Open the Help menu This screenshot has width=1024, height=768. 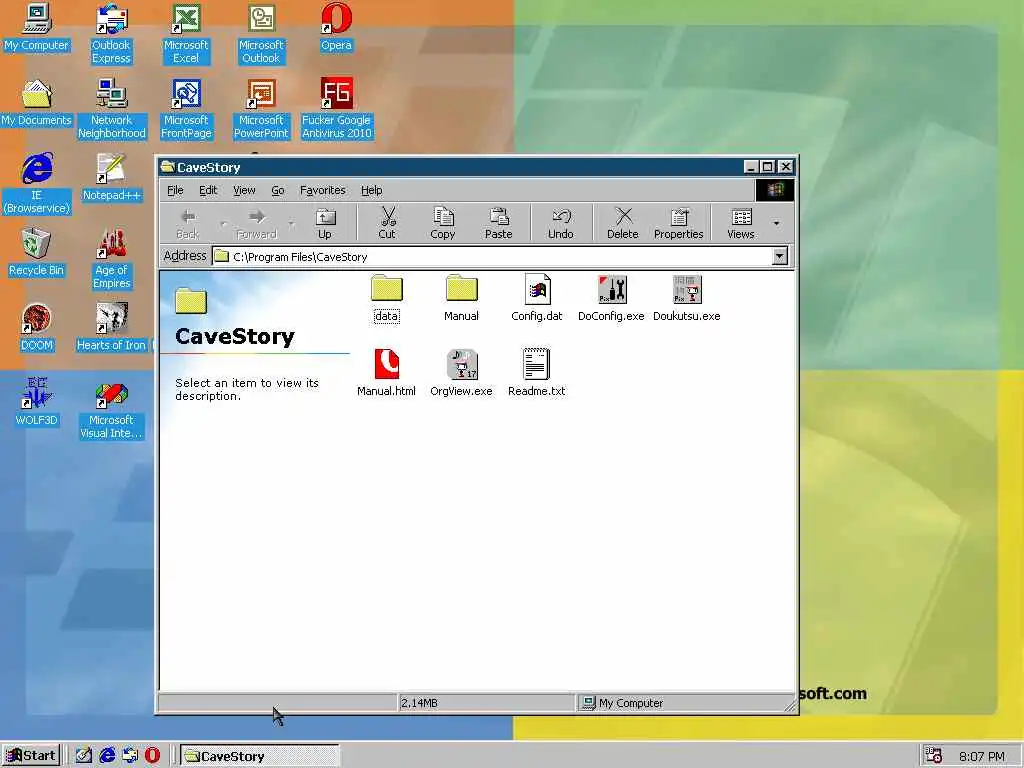(372, 190)
